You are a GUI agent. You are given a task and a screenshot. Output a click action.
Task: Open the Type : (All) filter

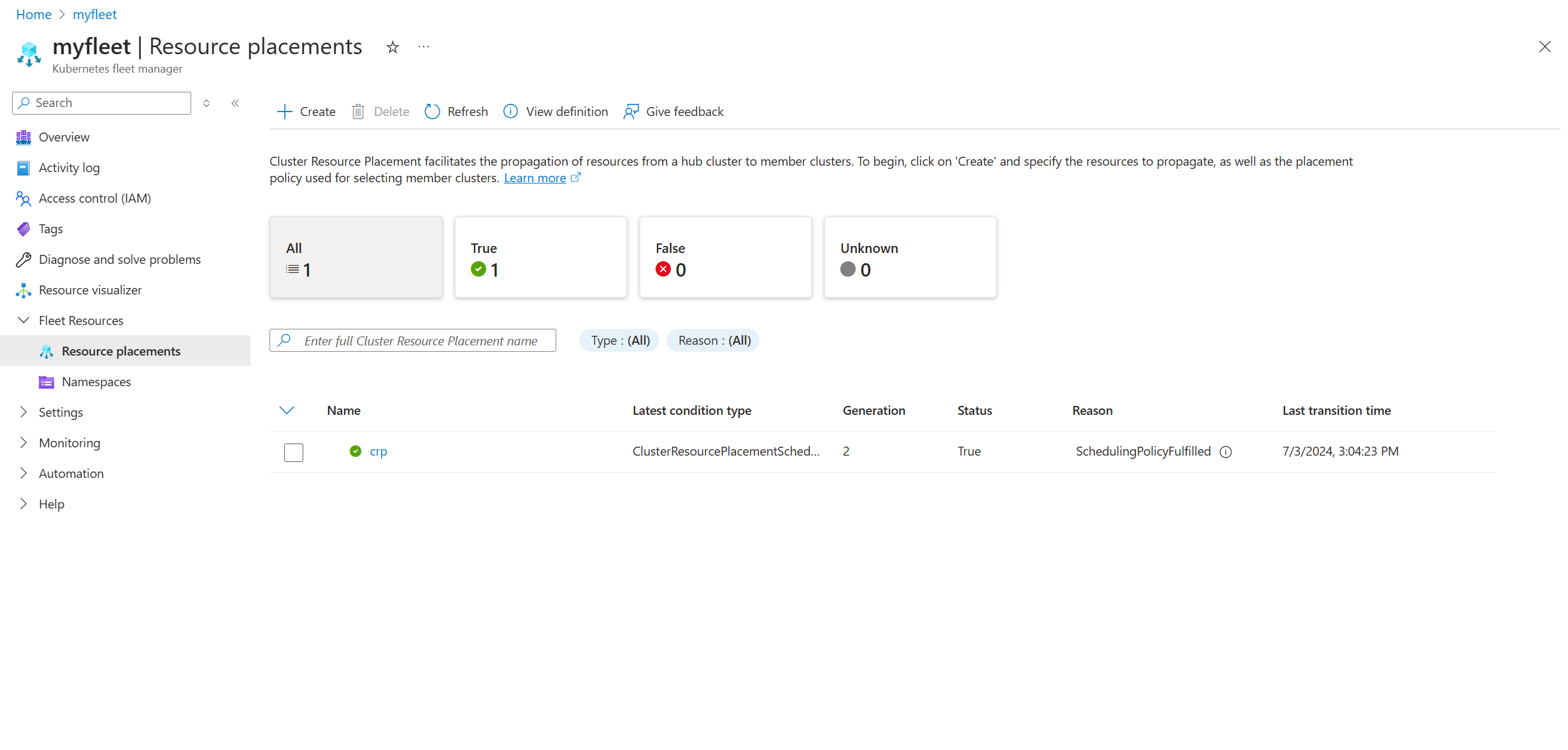(x=619, y=340)
